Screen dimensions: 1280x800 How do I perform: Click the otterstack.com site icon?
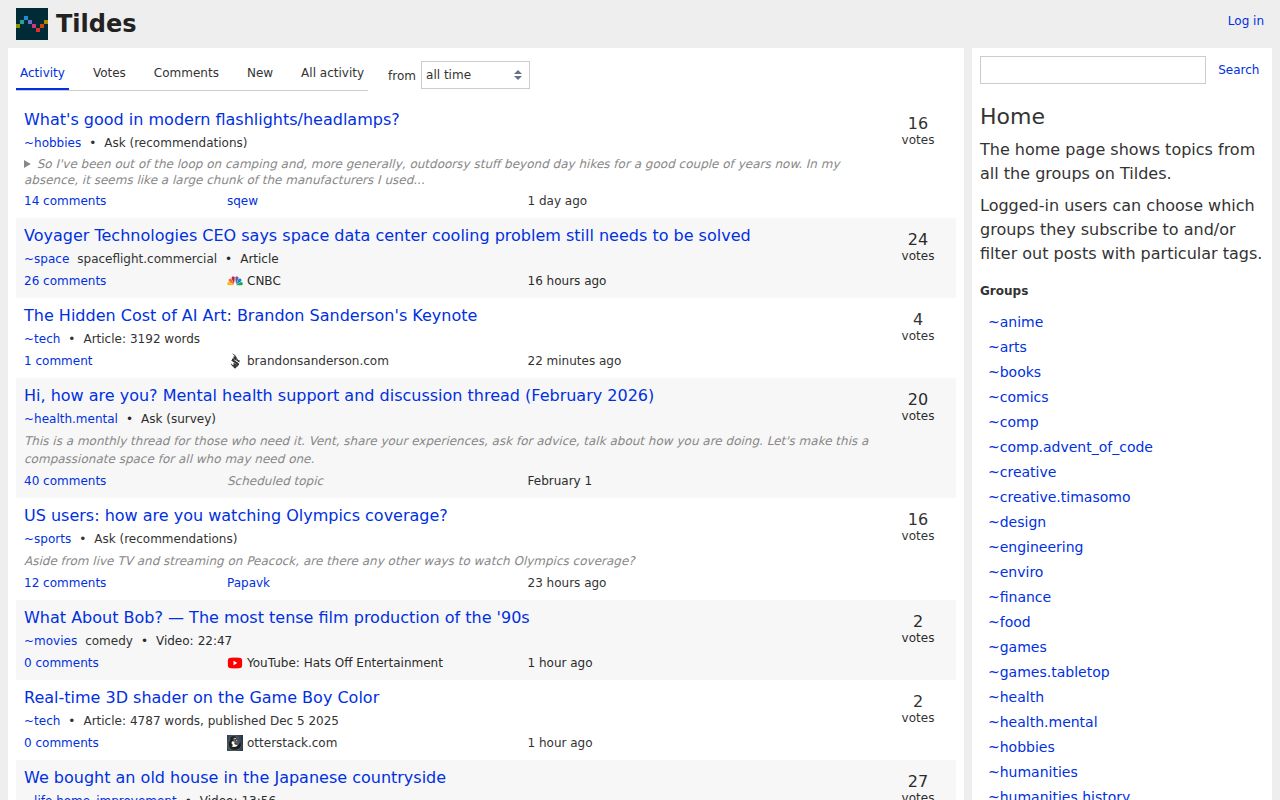tap(233, 742)
